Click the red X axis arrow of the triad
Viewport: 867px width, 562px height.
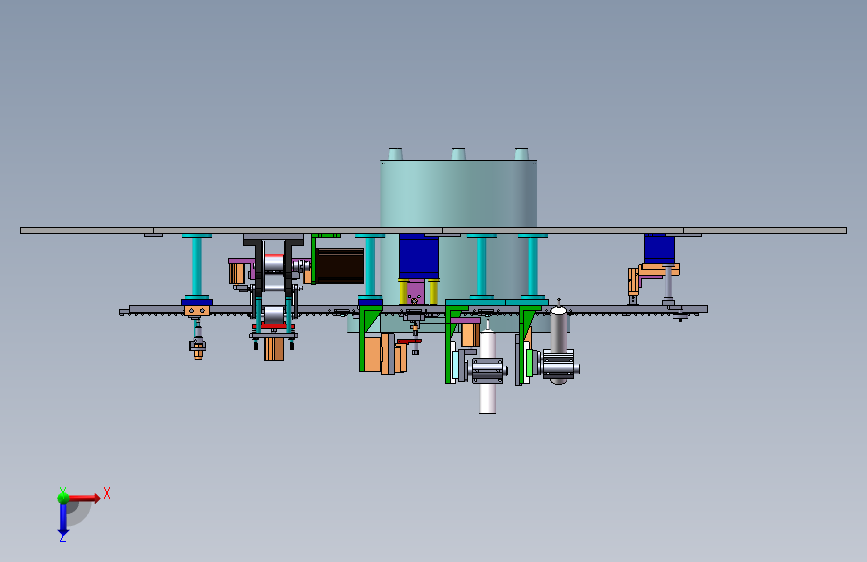click(x=84, y=498)
